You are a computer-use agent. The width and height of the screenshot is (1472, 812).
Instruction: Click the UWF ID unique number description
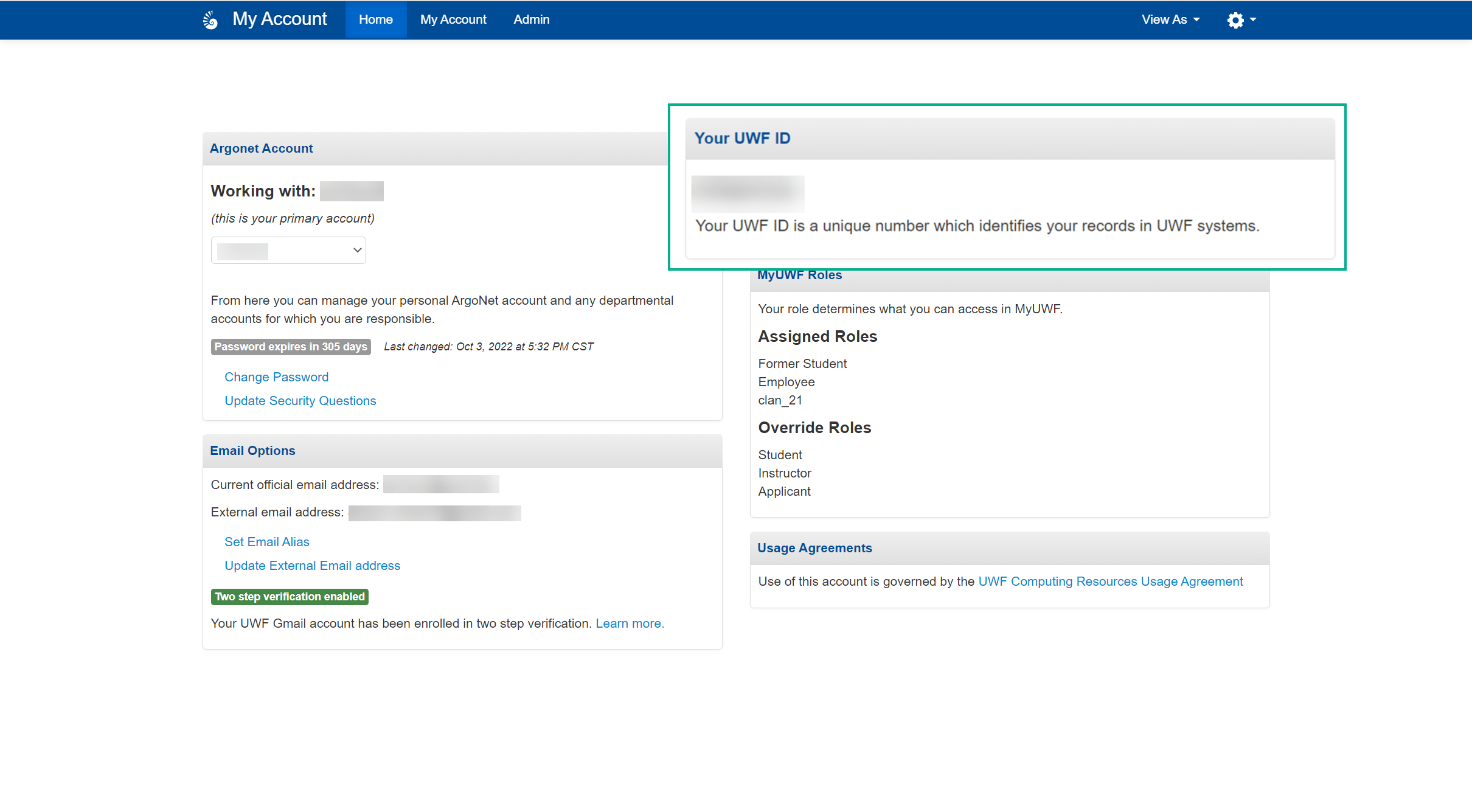click(977, 226)
